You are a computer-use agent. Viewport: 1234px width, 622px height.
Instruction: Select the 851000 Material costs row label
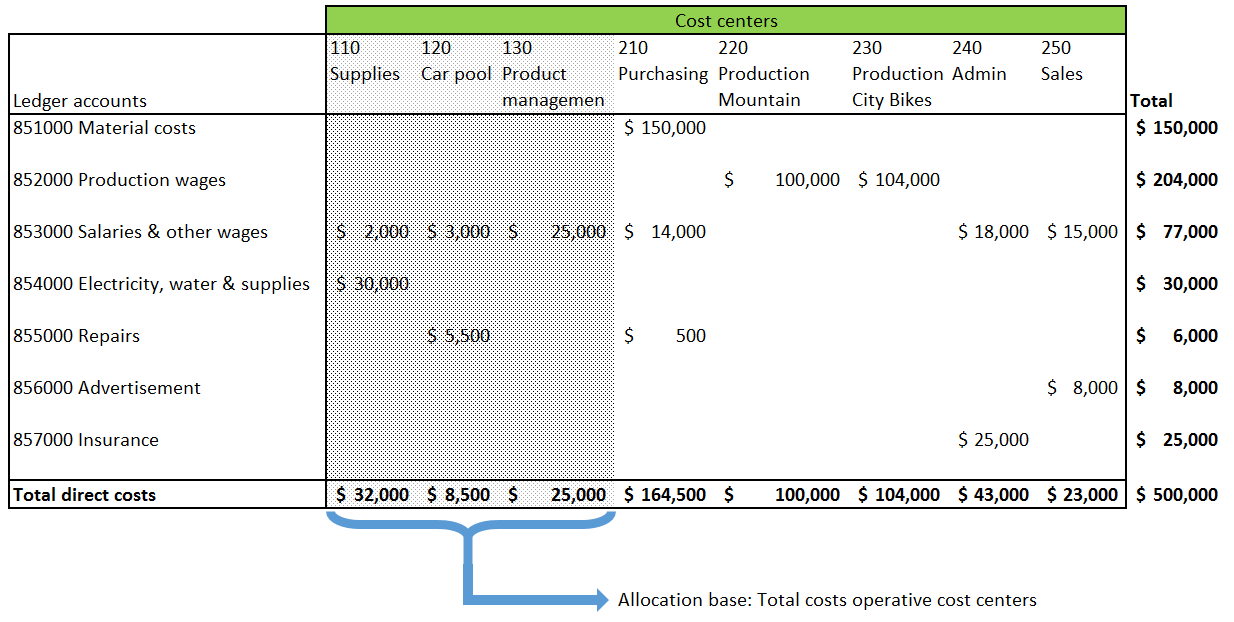[x=105, y=128]
